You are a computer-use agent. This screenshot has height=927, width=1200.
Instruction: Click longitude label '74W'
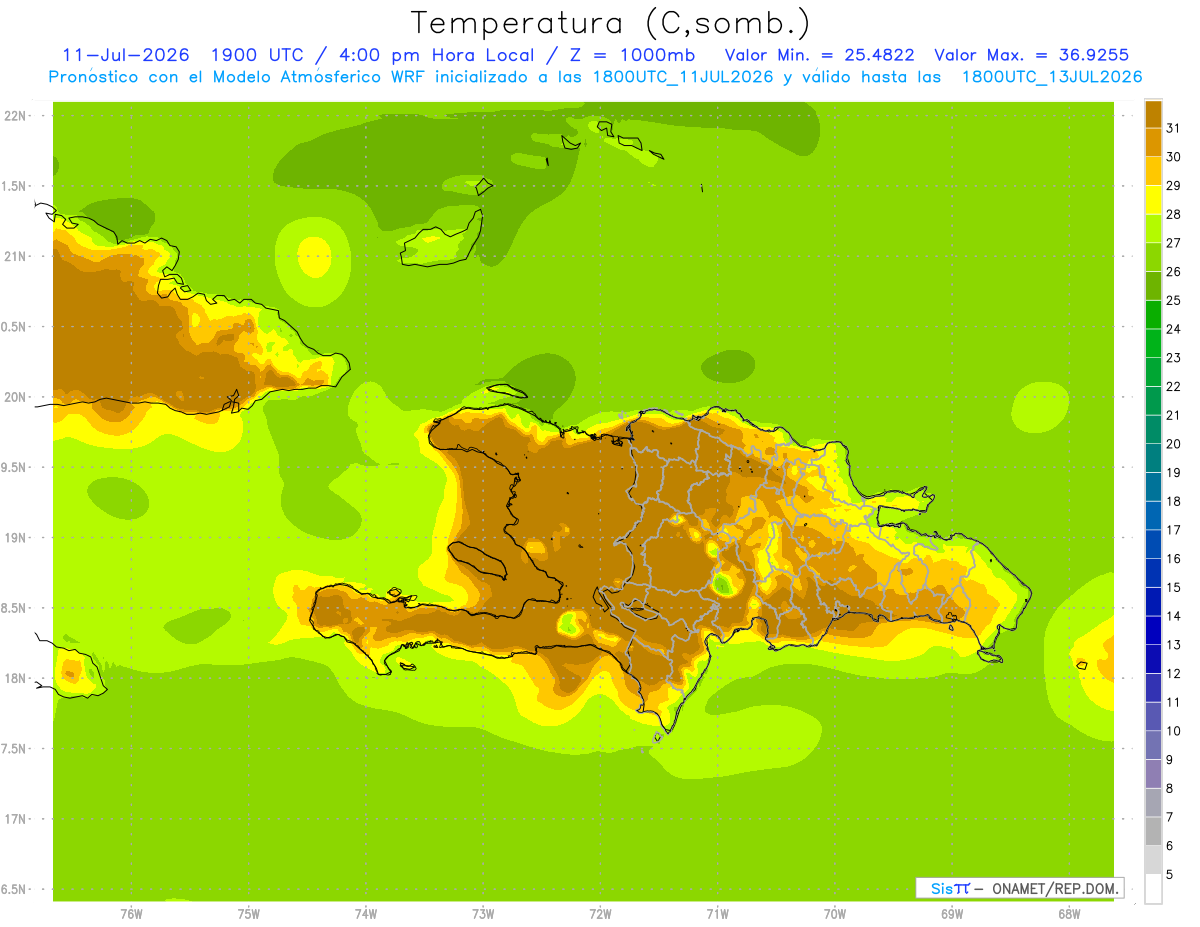[x=366, y=914]
